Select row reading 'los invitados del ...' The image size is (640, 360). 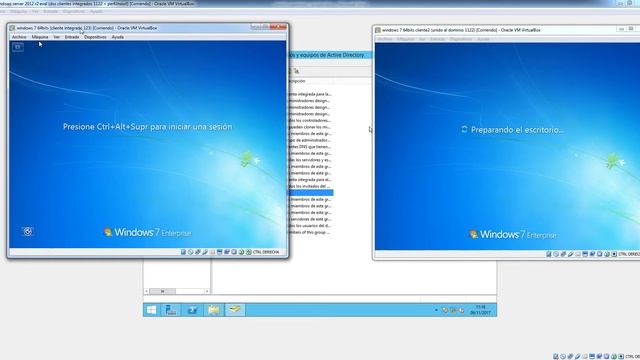[x=310, y=186]
